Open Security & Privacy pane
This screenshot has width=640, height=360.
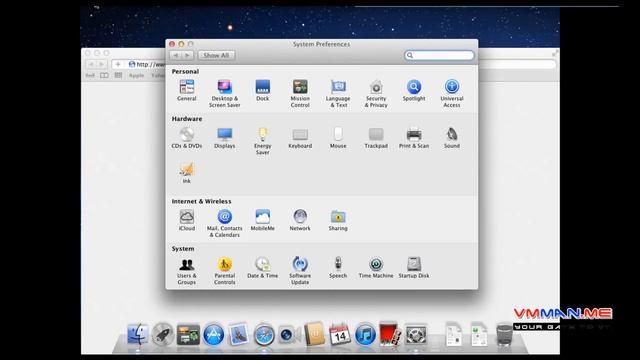[376, 93]
